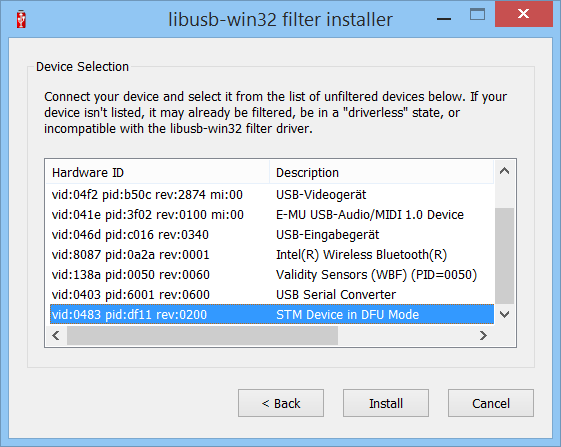
Task: Select the USB-Eingabegerät device entry
Action: 272,234
